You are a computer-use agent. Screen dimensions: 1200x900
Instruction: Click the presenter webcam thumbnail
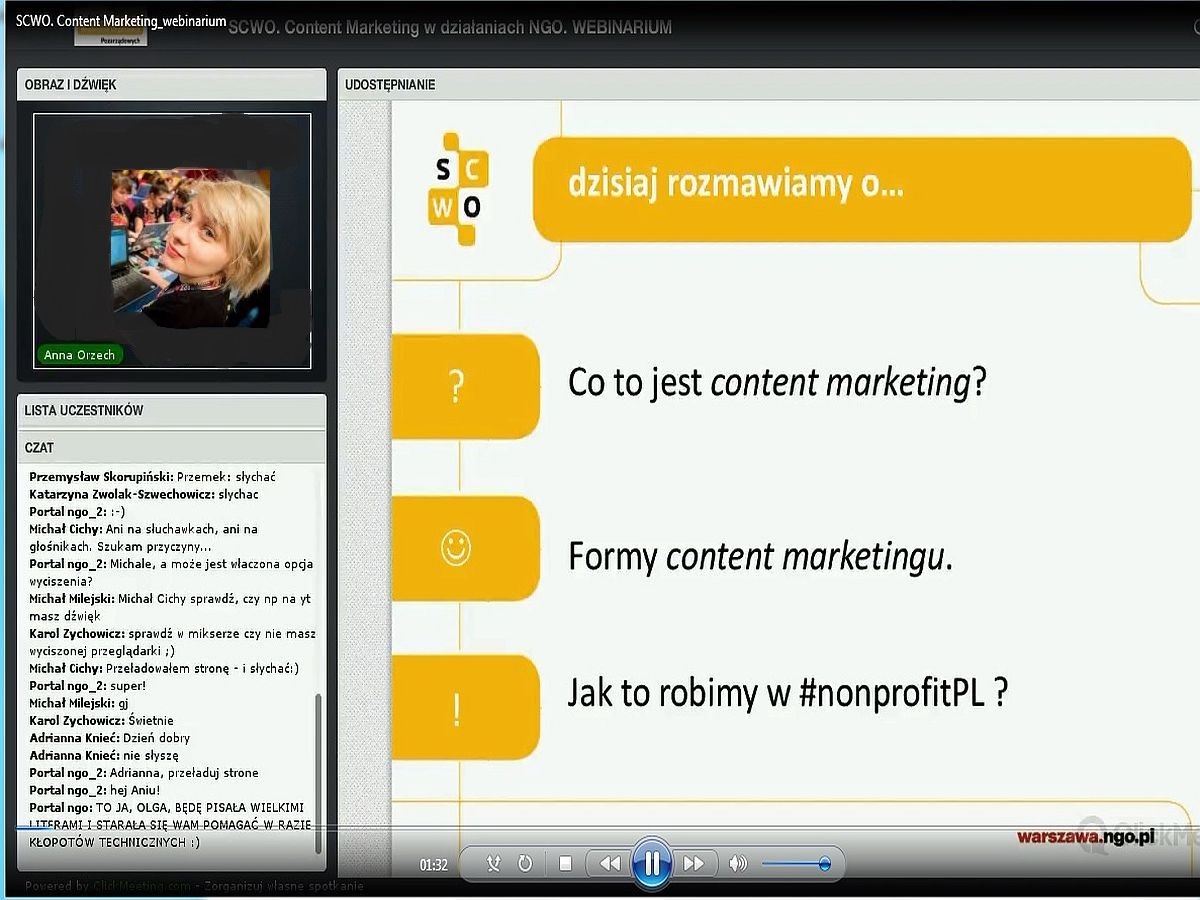pos(190,248)
